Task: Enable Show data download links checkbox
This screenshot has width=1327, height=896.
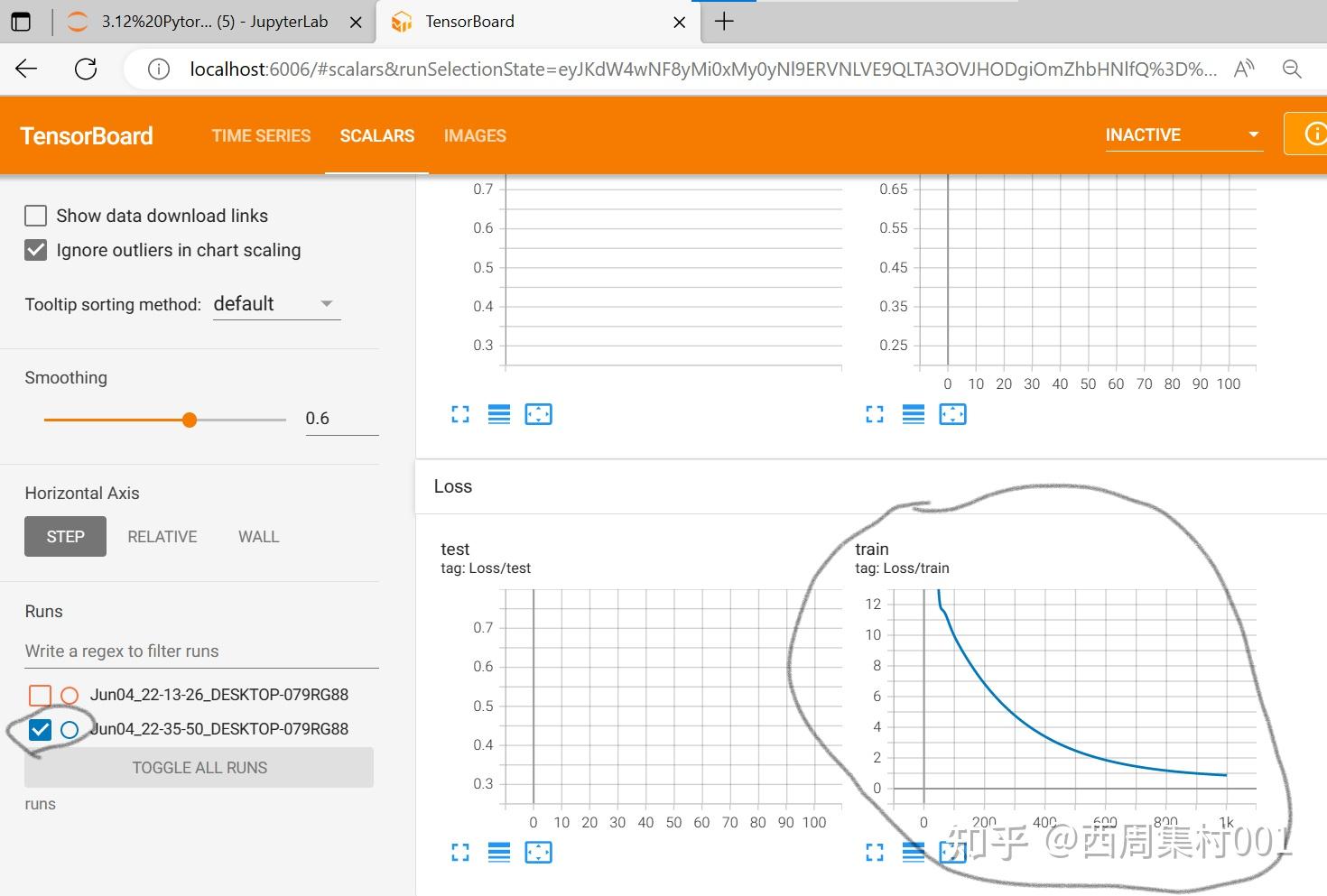Action: click(36, 216)
